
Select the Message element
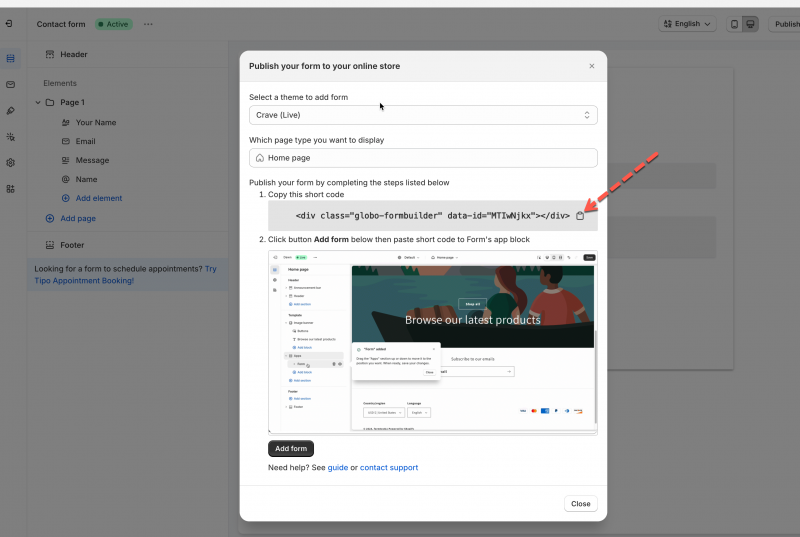pos(92,160)
